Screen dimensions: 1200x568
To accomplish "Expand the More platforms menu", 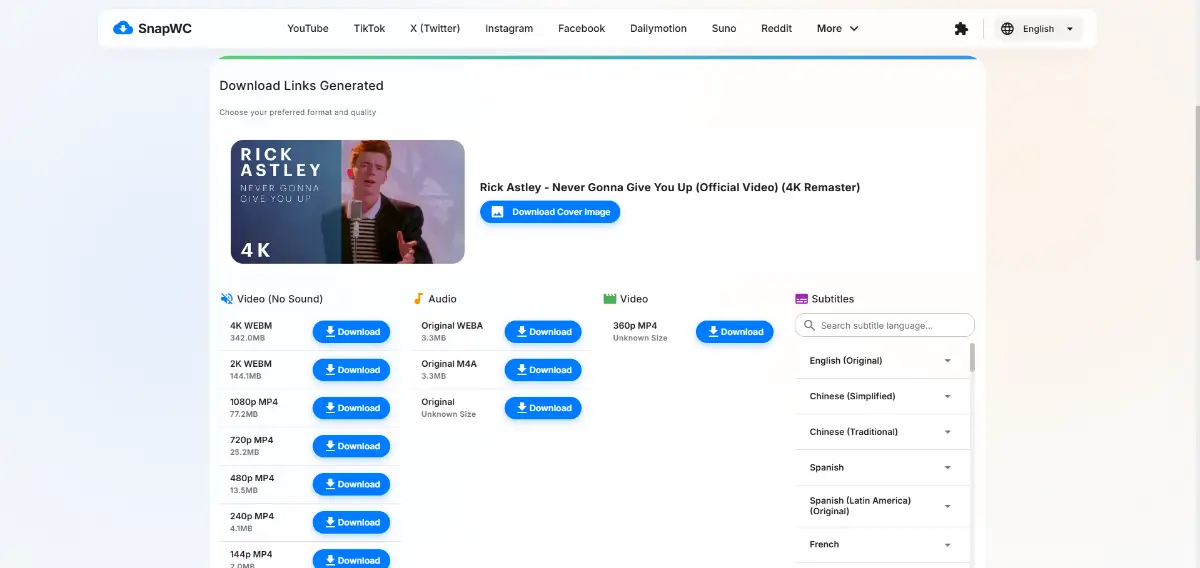I will pos(837,29).
